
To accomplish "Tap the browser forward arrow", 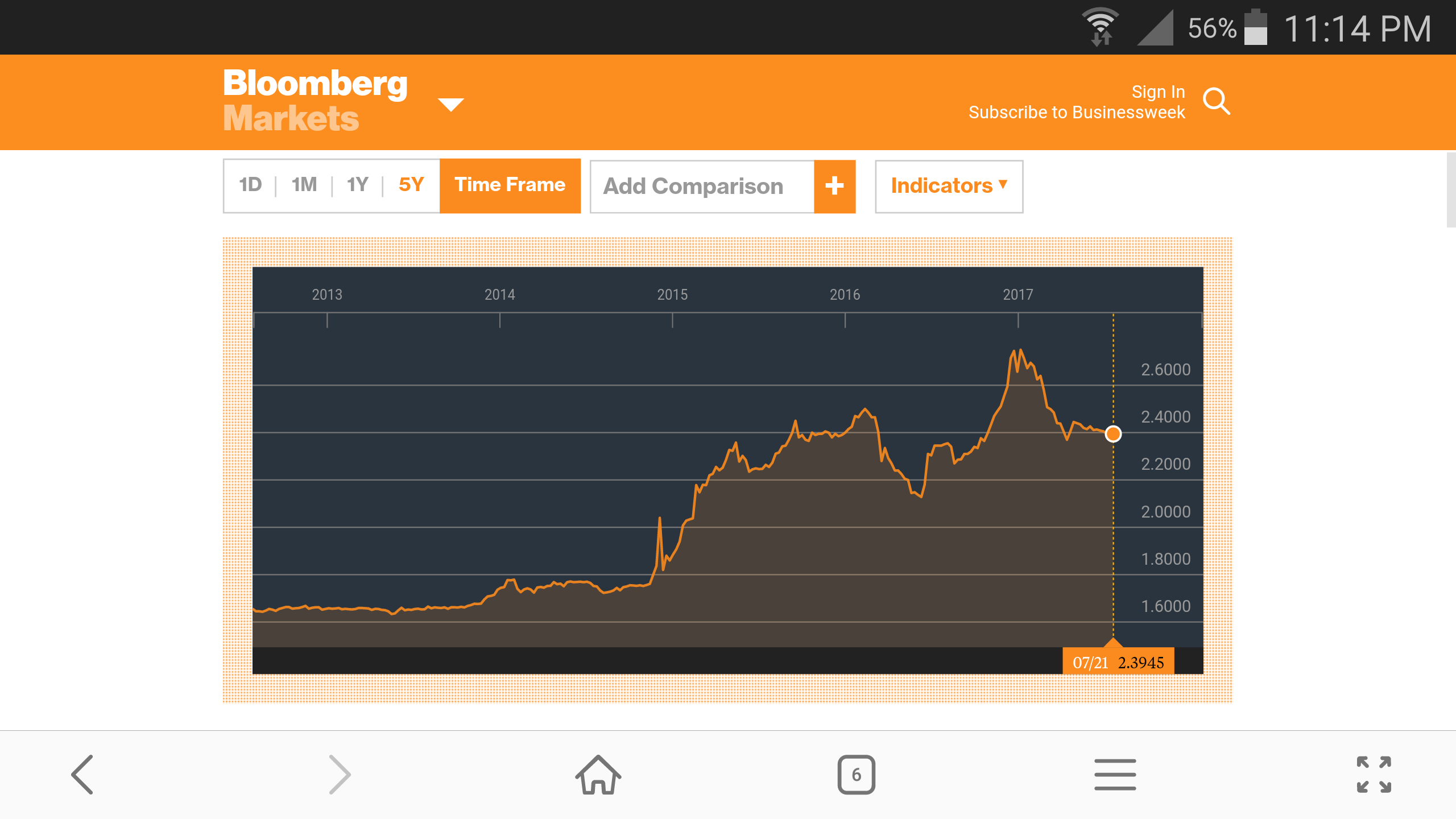I will pyautogui.click(x=340, y=775).
